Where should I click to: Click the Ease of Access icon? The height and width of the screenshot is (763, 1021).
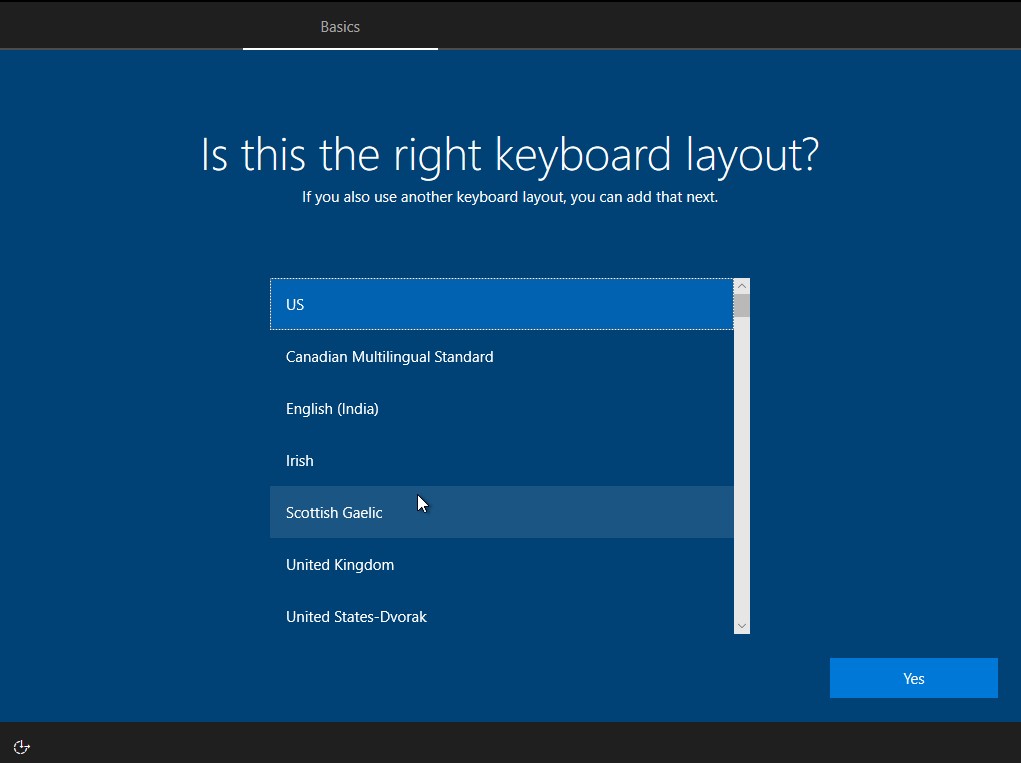(21, 746)
